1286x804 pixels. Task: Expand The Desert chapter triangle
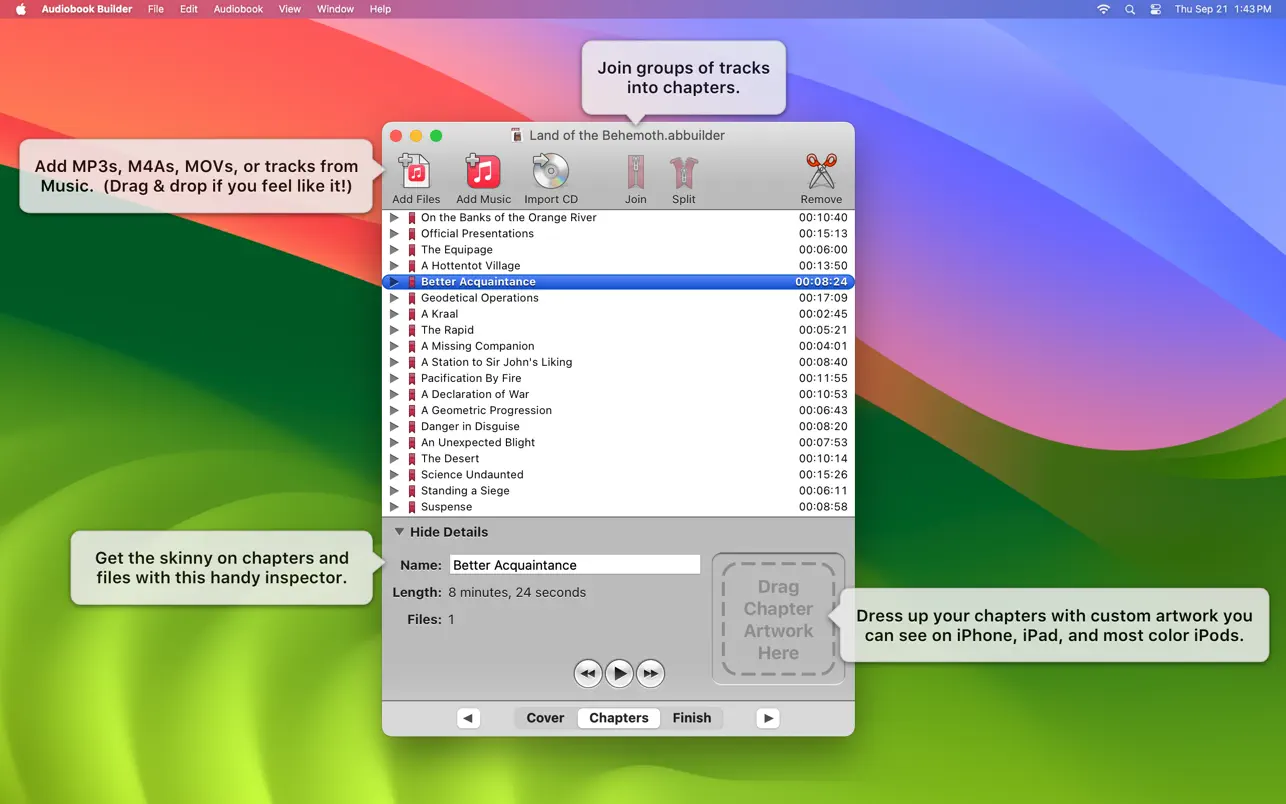point(395,459)
